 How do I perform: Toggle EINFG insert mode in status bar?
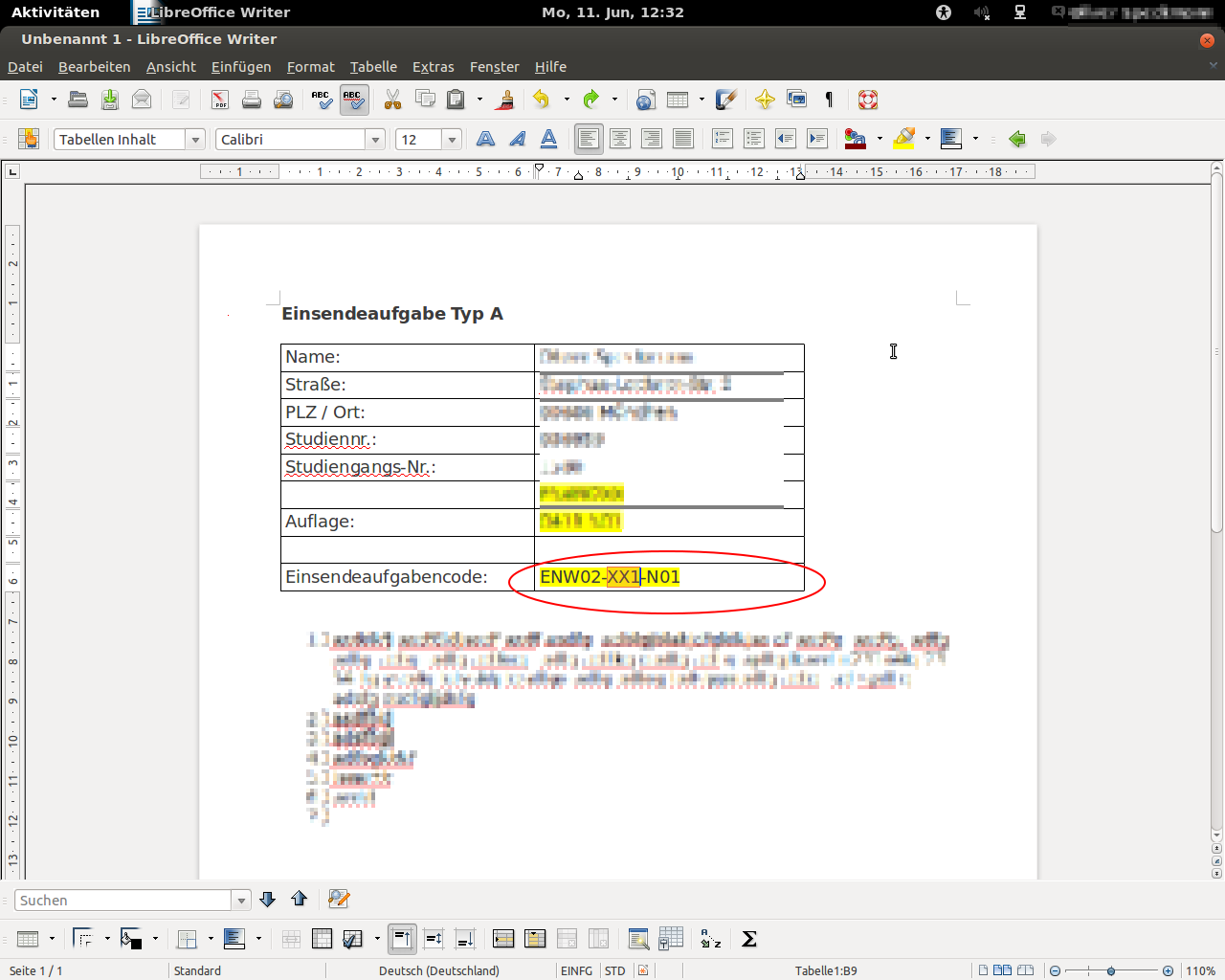point(576,970)
